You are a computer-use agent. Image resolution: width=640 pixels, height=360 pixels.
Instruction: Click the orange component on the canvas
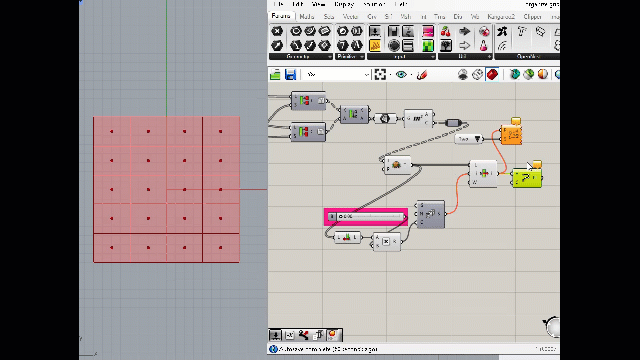pyautogui.click(x=511, y=135)
